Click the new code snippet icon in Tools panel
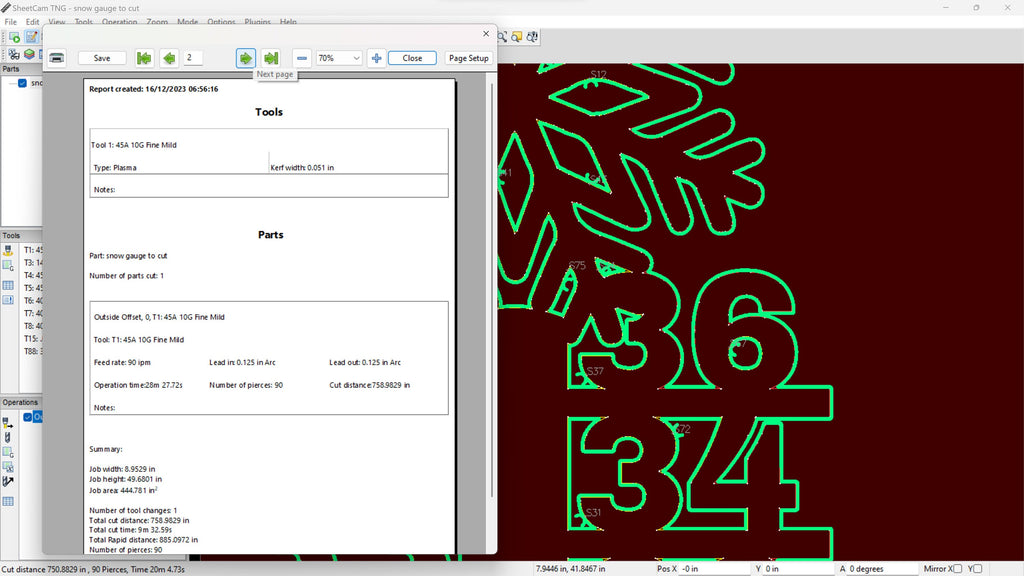 coord(8,266)
